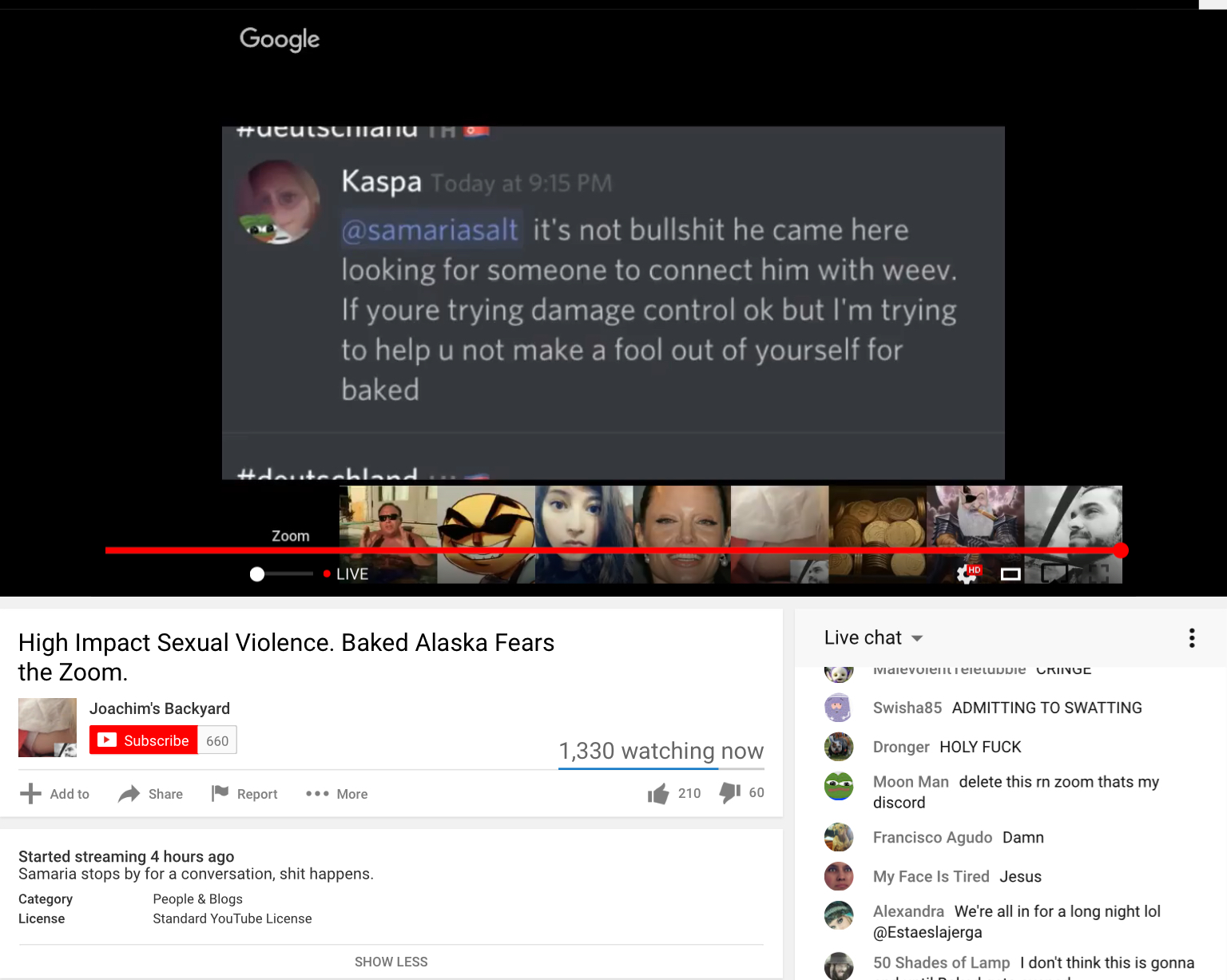
Task: Click the Subscribe button
Action: pos(144,740)
